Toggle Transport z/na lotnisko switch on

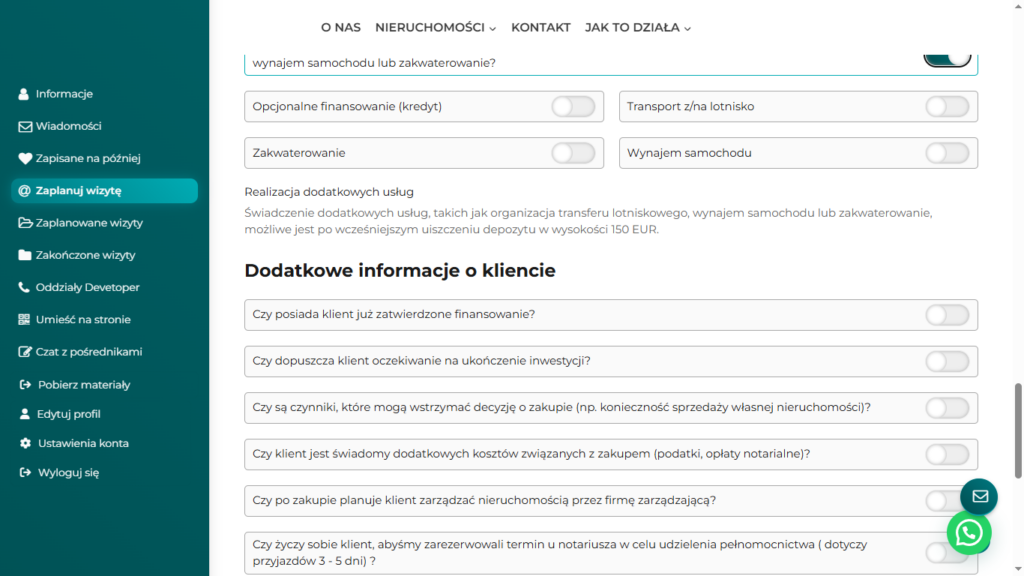click(947, 107)
